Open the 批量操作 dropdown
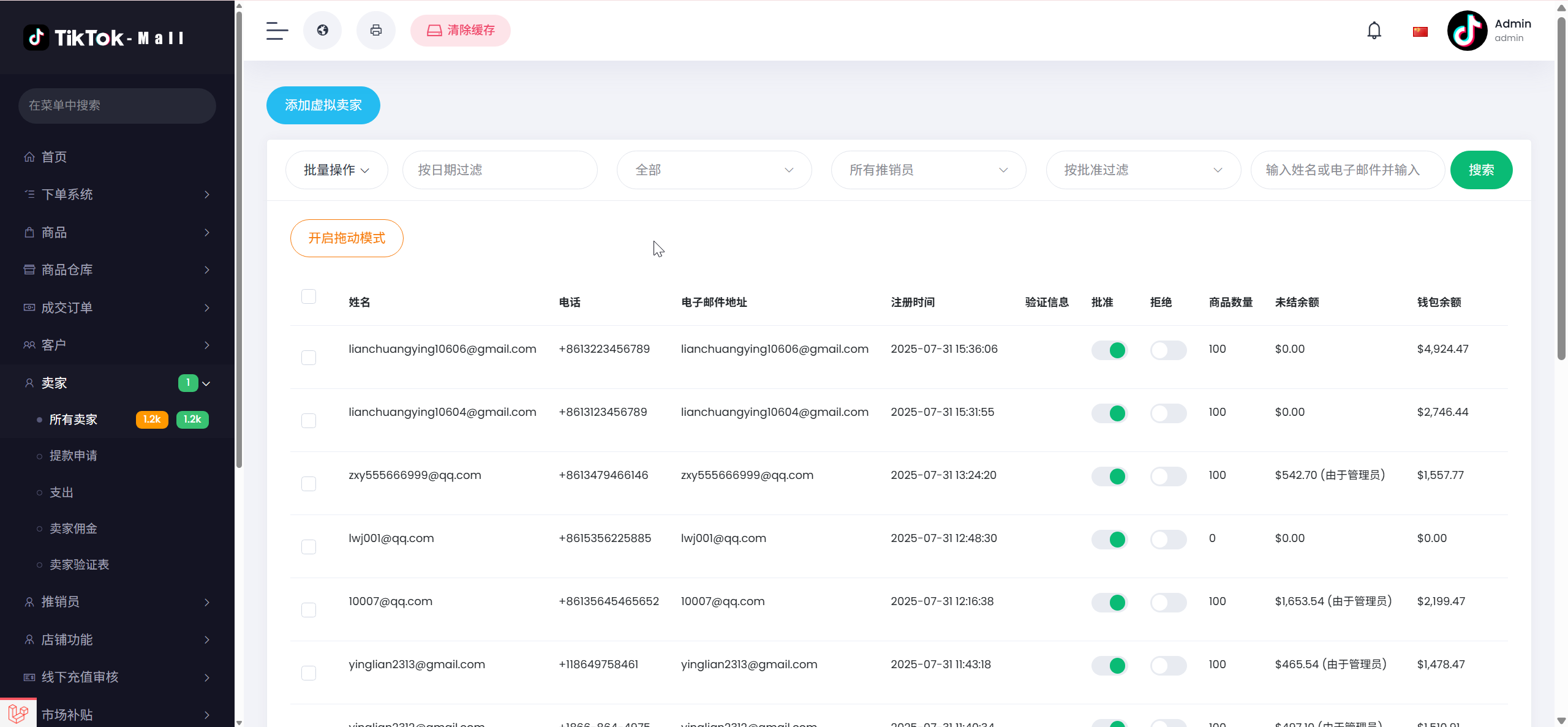Viewport: 1568px width, 727px height. coord(336,170)
